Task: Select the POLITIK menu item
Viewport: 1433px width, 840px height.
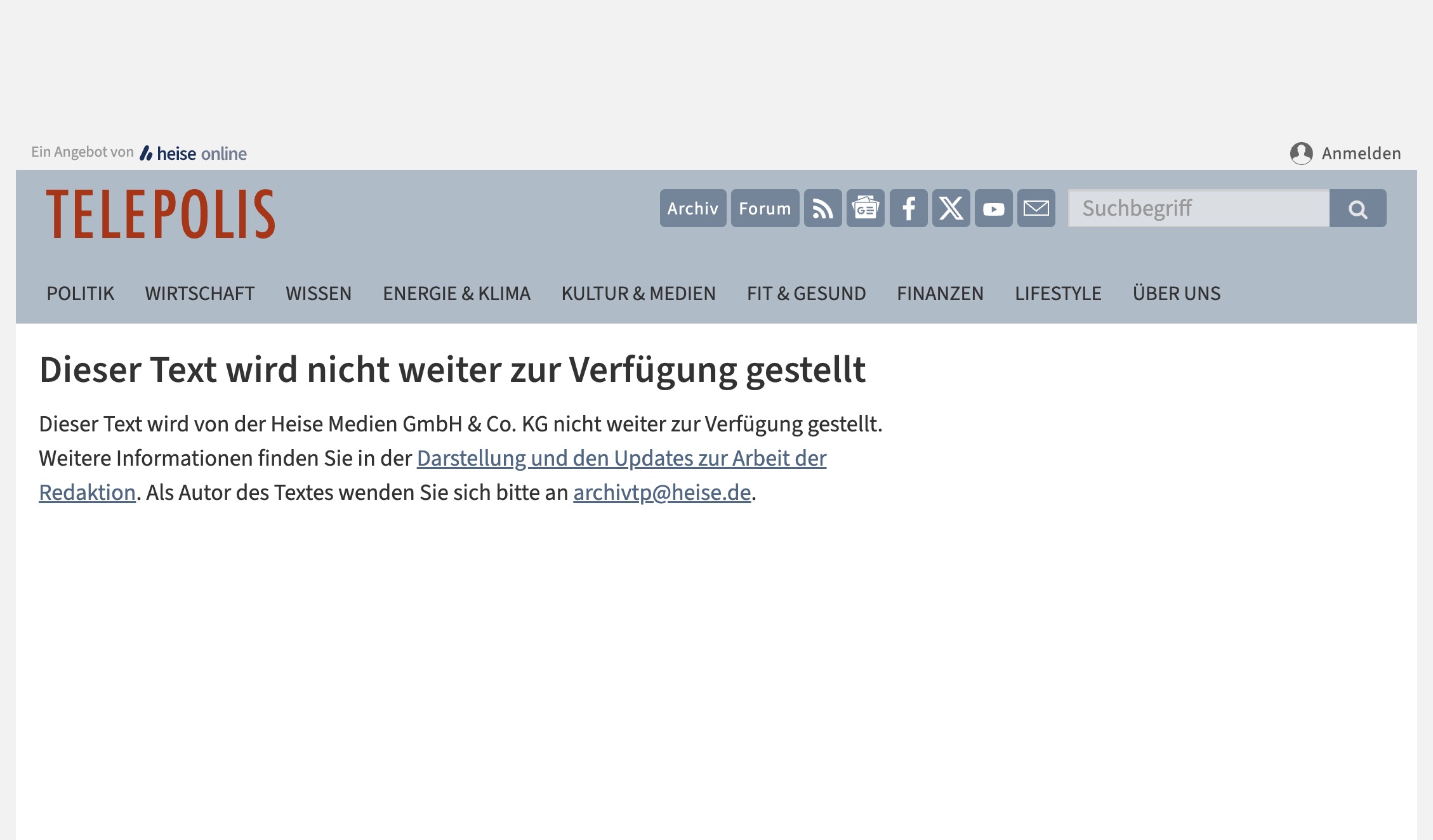Action: (81, 294)
